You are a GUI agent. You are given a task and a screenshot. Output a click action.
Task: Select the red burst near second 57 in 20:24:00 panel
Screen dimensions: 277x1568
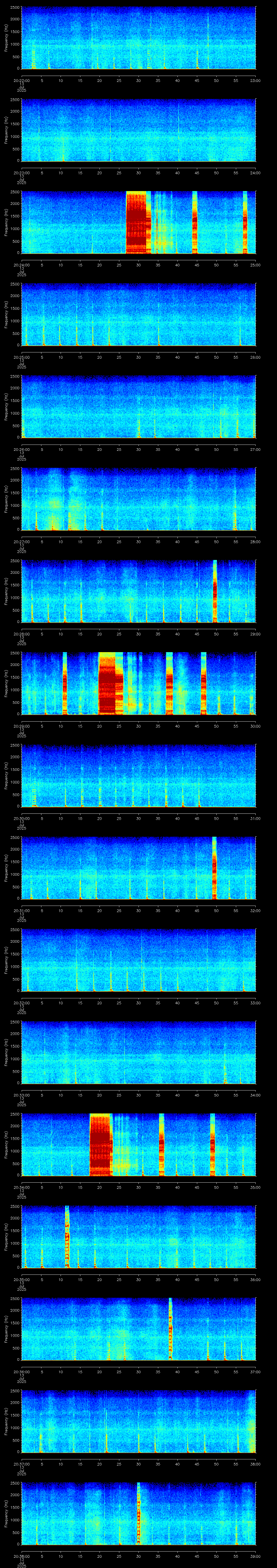click(245, 222)
